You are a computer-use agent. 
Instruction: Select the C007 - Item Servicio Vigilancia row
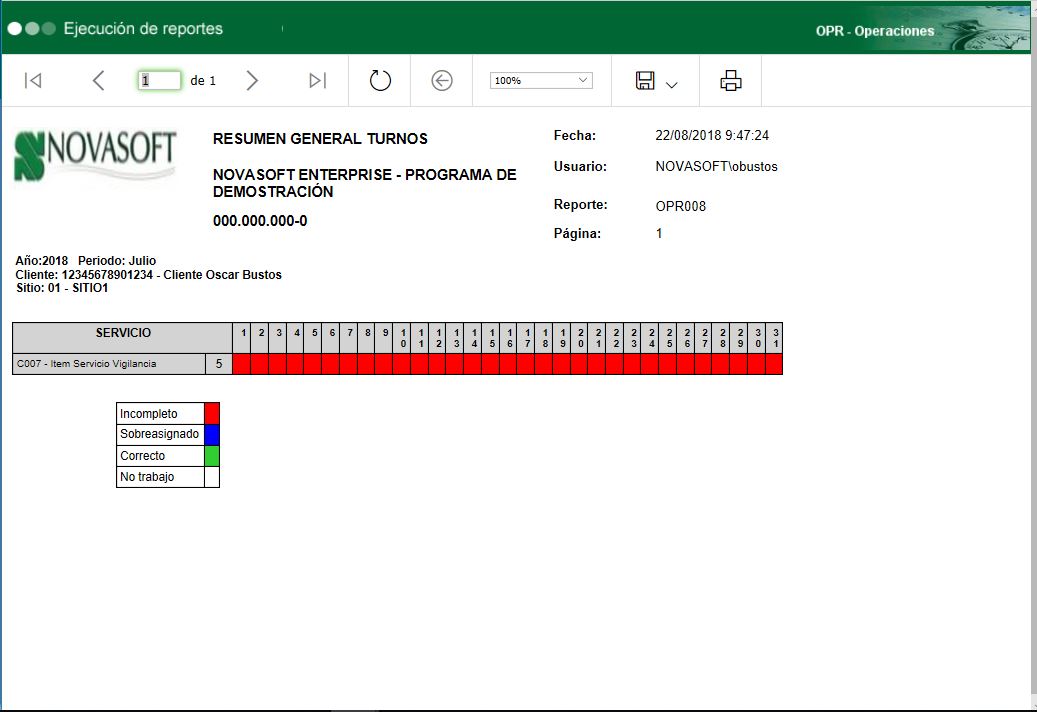click(x=110, y=364)
